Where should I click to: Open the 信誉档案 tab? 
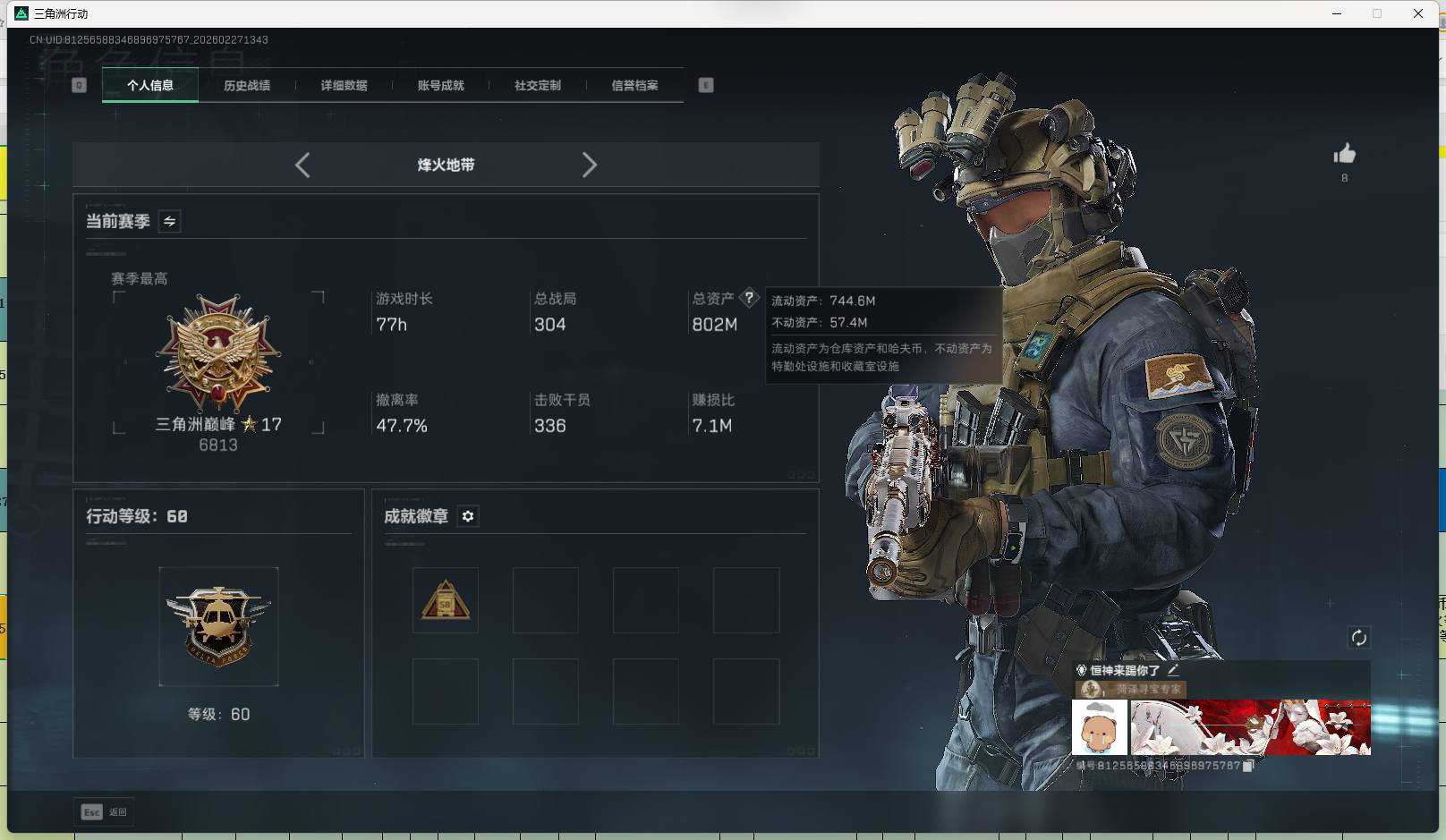(x=634, y=86)
